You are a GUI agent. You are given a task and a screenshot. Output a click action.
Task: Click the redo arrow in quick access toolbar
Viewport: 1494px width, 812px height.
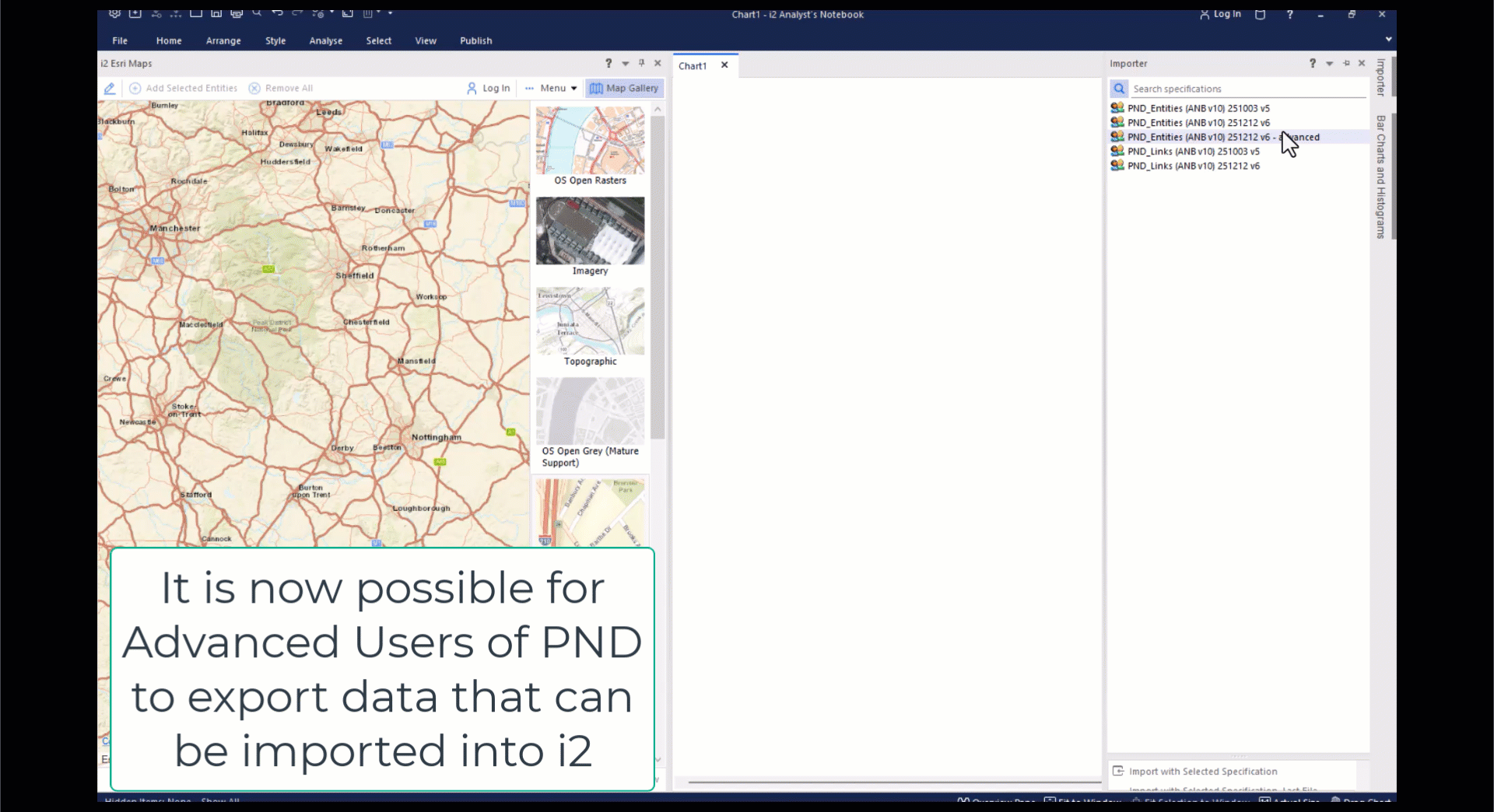(x=297, y=13)
